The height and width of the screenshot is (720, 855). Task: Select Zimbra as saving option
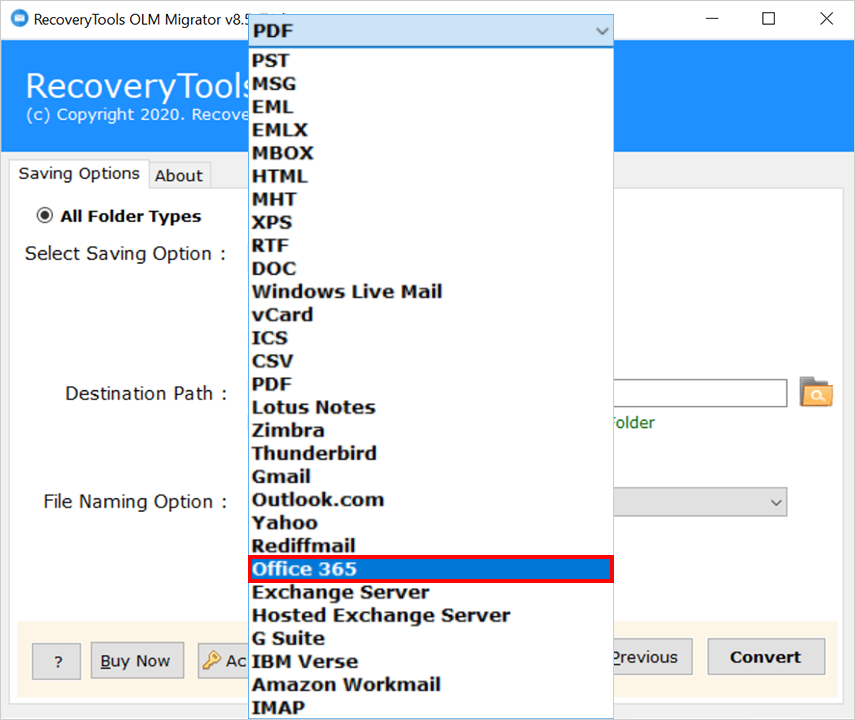click(x=431, y=430)
